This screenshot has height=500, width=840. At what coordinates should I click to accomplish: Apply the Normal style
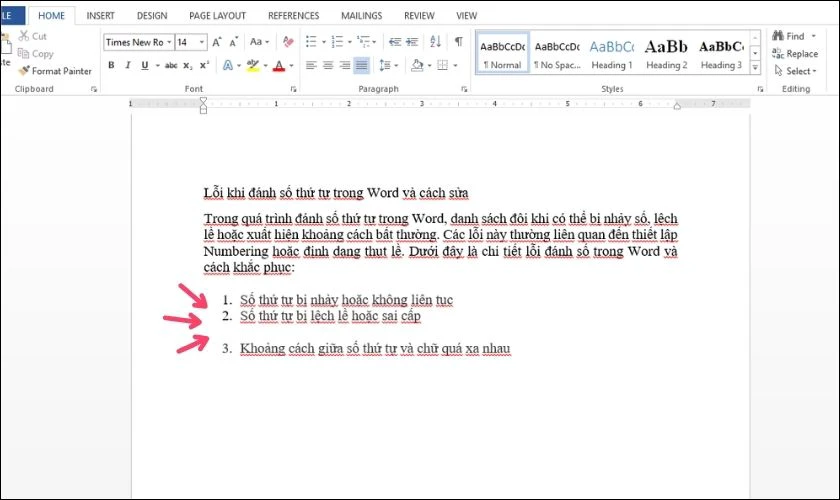pos(502,53)
